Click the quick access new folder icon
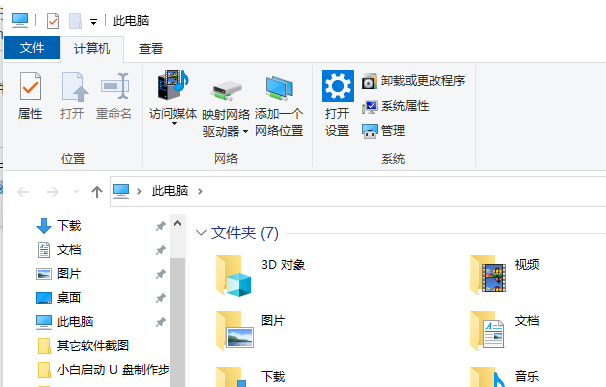 point(75,20)
